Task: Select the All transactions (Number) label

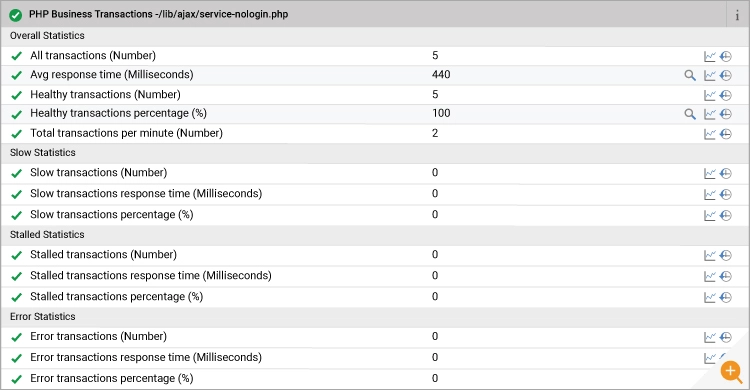Action: [93, 56]
